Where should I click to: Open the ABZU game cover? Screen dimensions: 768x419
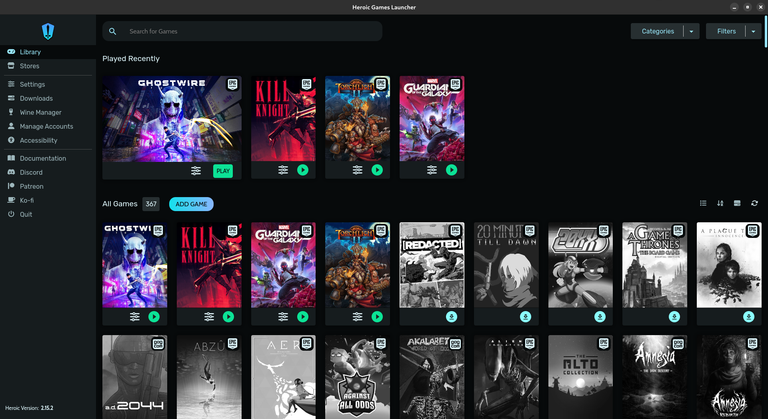(x=209, y=377)
